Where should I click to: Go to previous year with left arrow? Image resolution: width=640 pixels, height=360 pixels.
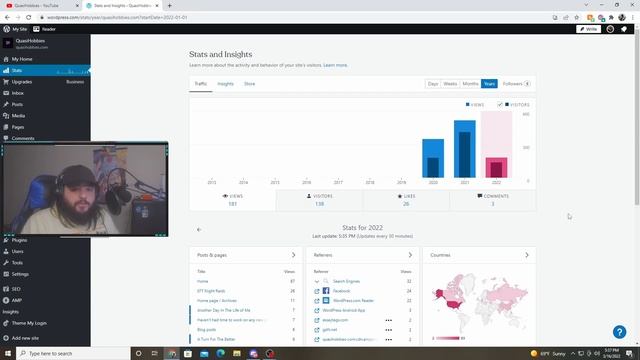click(199, 230)
